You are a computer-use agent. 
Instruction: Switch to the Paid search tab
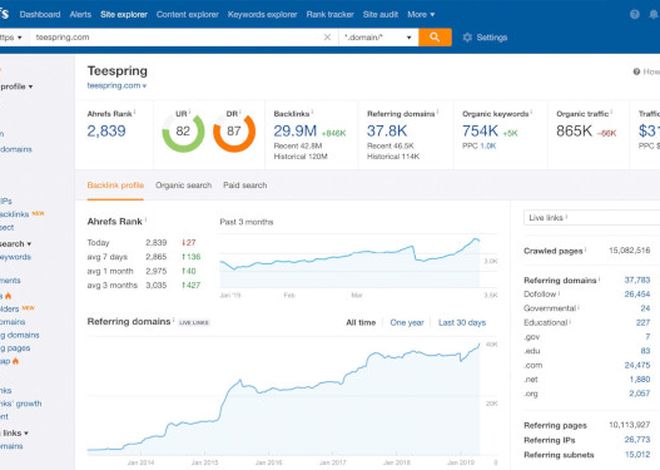[x=245, y=185]
